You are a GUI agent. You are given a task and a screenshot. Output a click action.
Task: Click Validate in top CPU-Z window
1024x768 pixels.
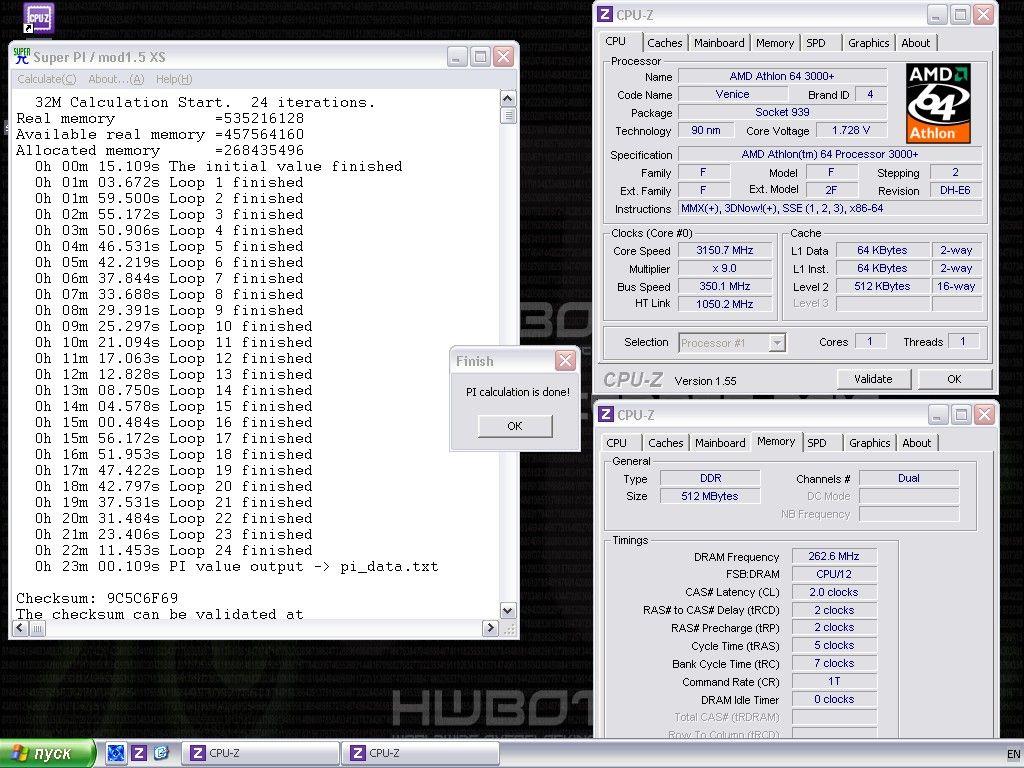(x=873, y=379)
